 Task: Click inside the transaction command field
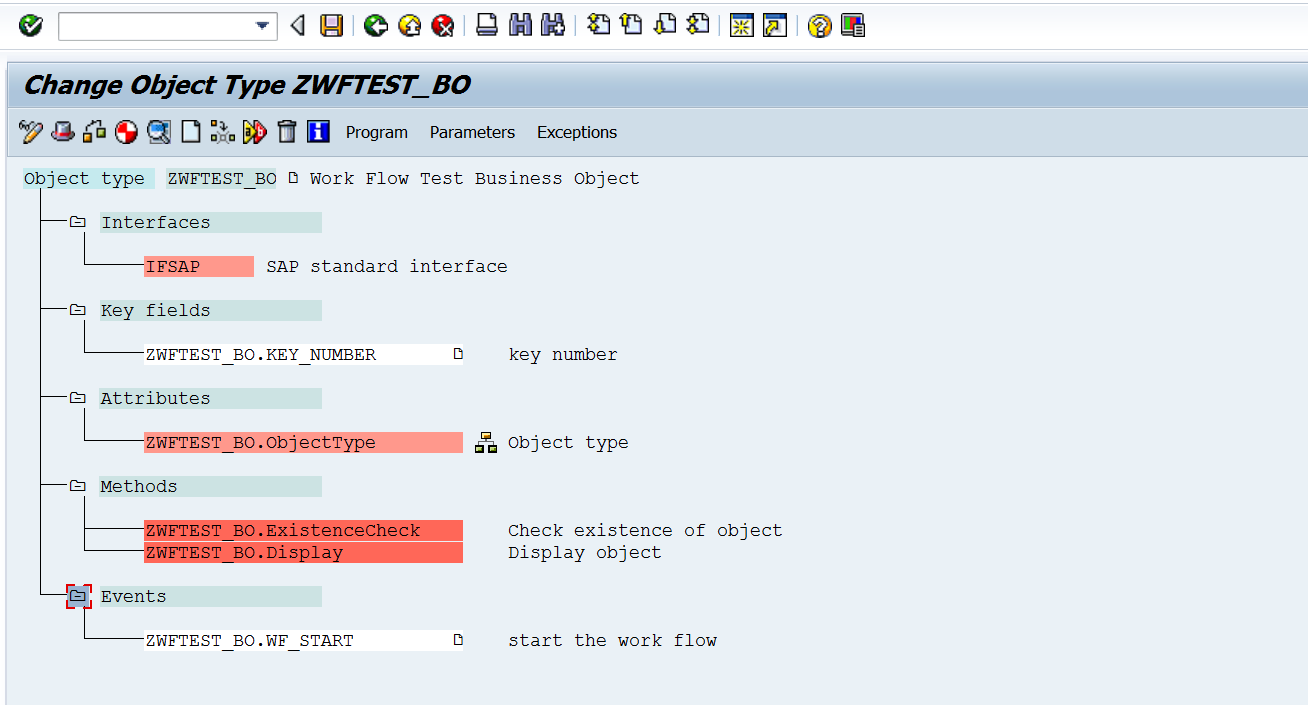tap(156, 27)
